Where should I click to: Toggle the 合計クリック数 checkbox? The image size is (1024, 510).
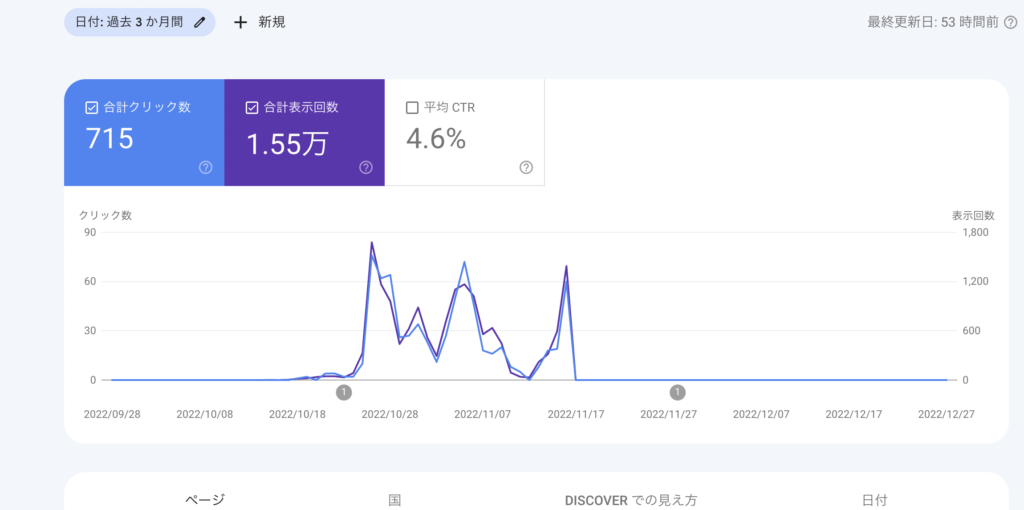(92, 108)
